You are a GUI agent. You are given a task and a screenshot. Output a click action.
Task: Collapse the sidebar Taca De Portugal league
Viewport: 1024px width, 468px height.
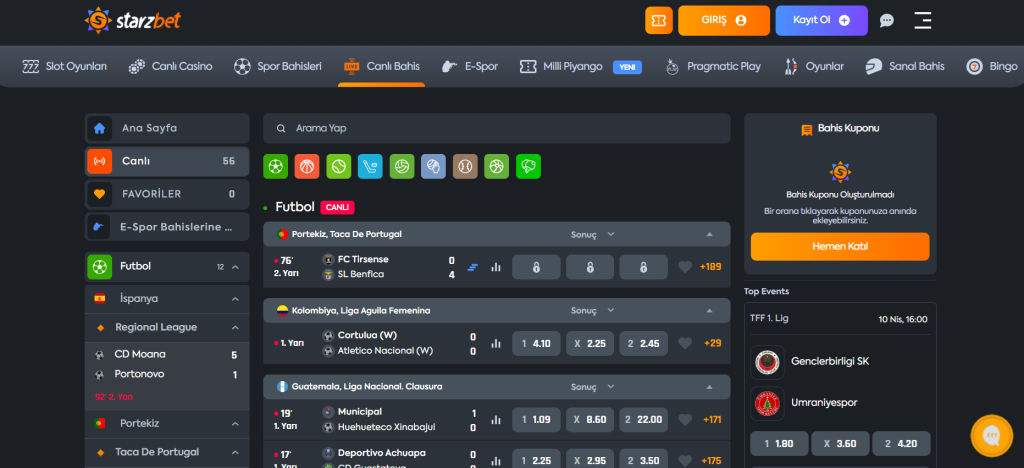click(235, 452)
